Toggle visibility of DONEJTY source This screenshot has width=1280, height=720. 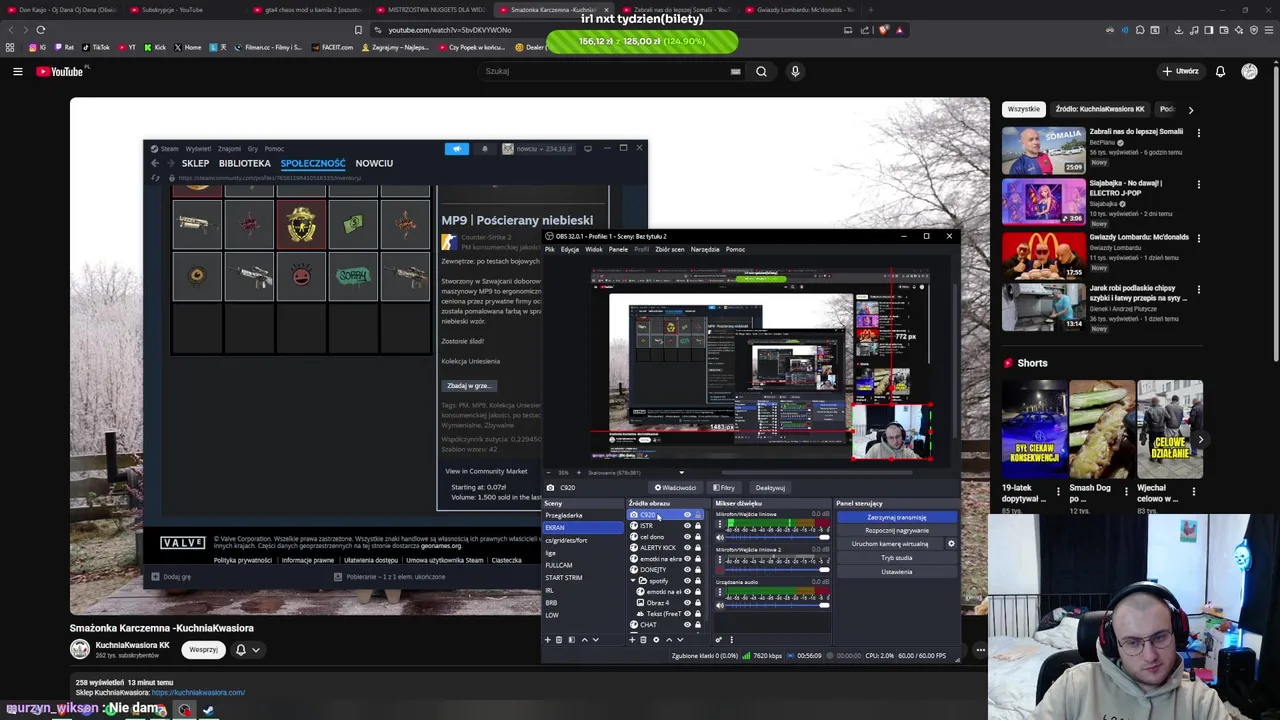click(x=687, y=570)
